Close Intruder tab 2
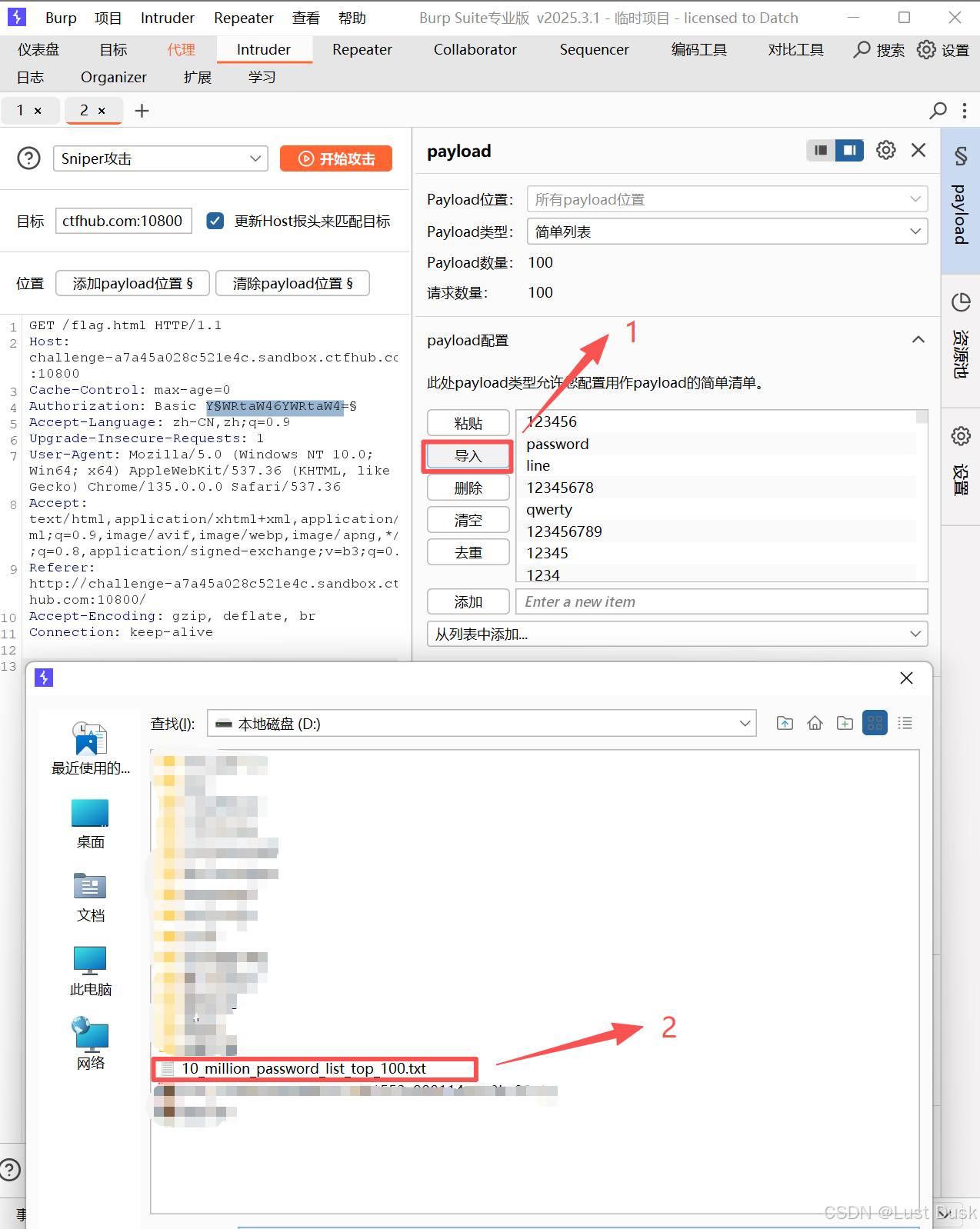Screen dimensions: 980x1229 102,111
